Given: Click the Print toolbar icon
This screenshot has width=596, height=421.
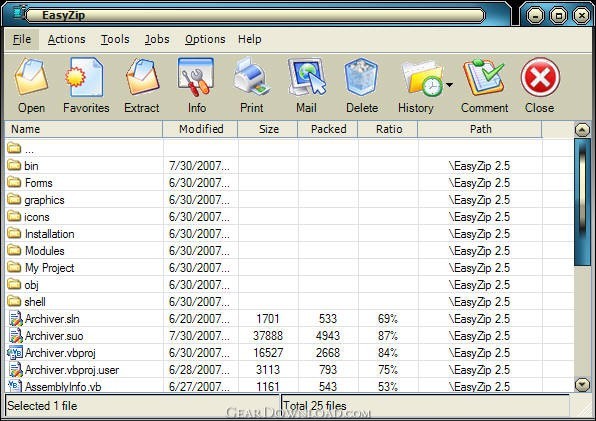Looking at the screenshot, I should (x=252, y=77).
